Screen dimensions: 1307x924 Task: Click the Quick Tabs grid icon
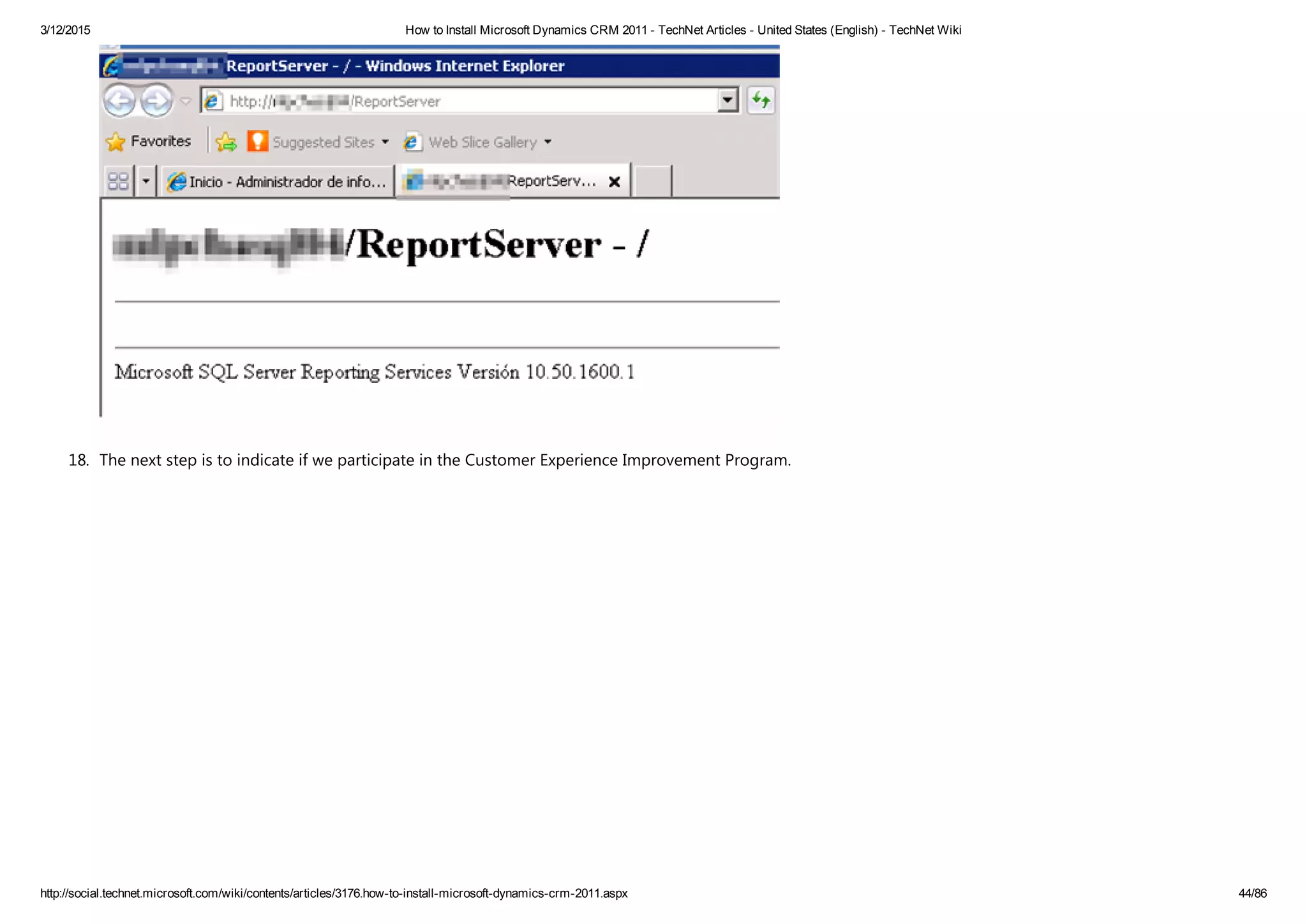(x=119, y=181)
